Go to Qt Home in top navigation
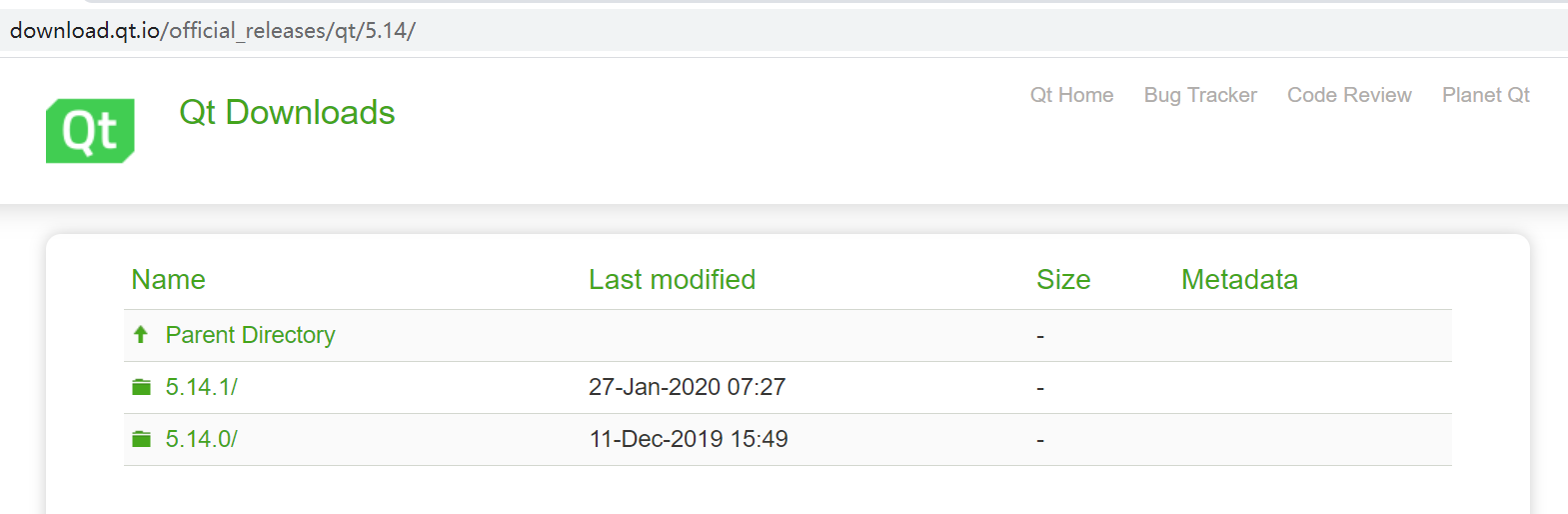The image size is (1568, 514). pos(1071,95)
